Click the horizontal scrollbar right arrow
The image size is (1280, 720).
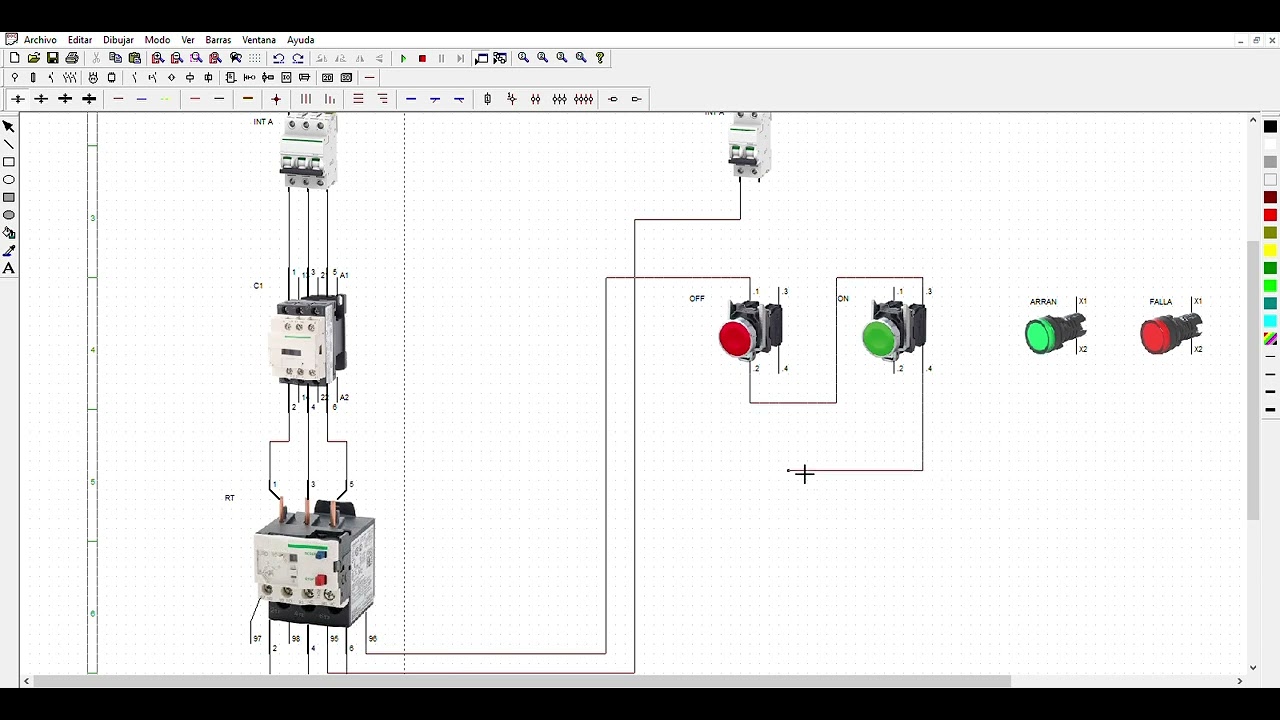1239,681
